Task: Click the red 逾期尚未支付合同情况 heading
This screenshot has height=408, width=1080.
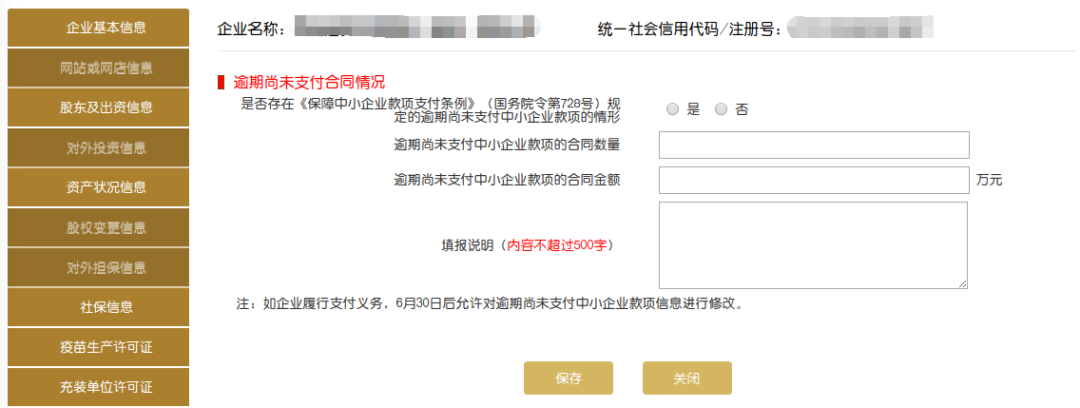Action: (309, 83)
